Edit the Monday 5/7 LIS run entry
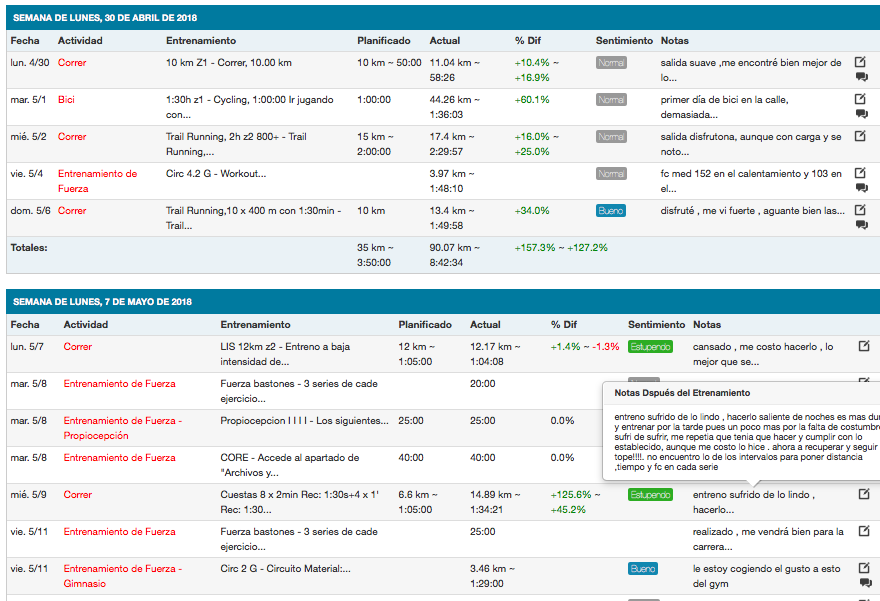Screen dimensions: 880x601 pyautogui.click(x=864, y=346)
